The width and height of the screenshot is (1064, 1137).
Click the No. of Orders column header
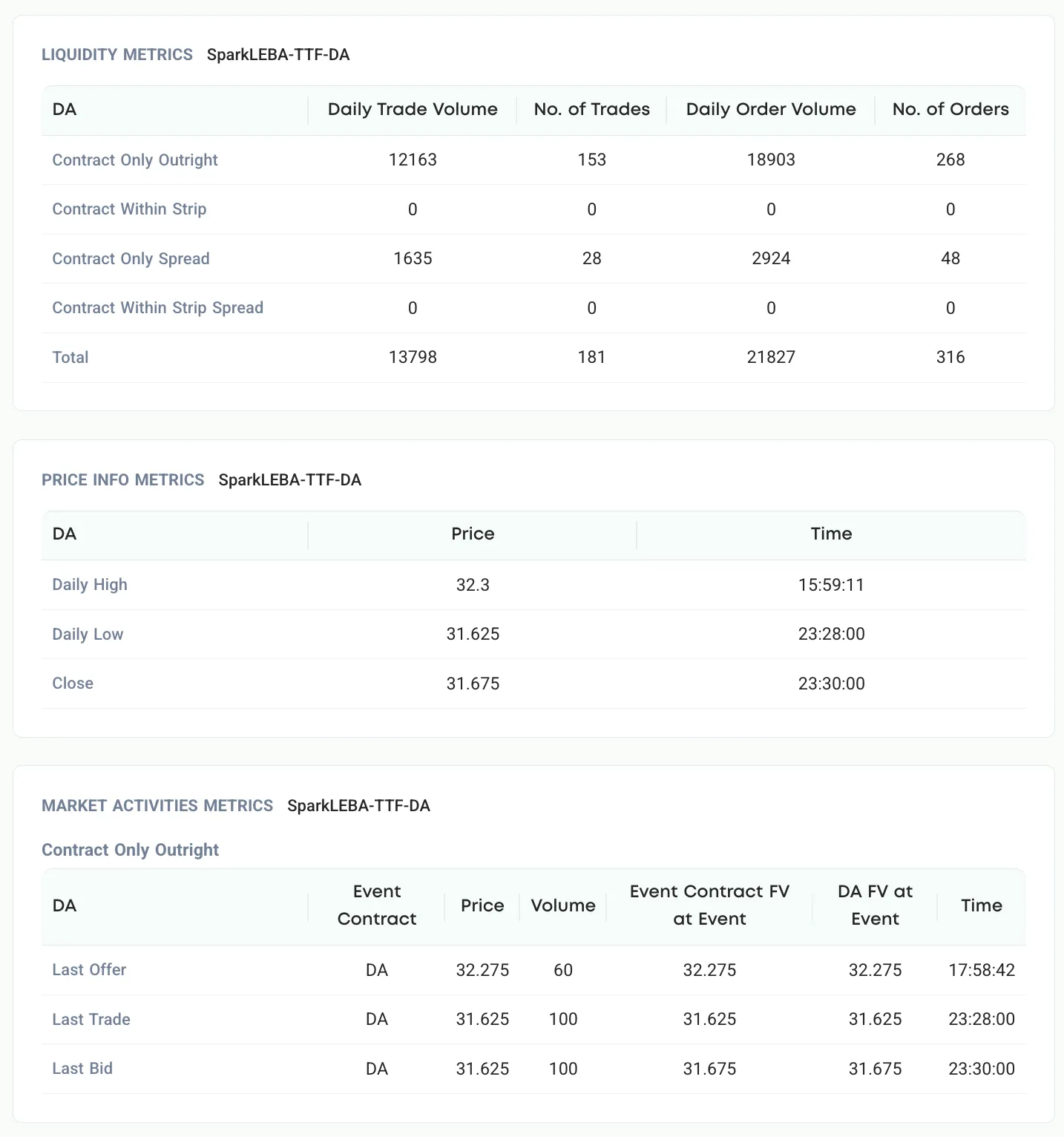click(950, 109)
